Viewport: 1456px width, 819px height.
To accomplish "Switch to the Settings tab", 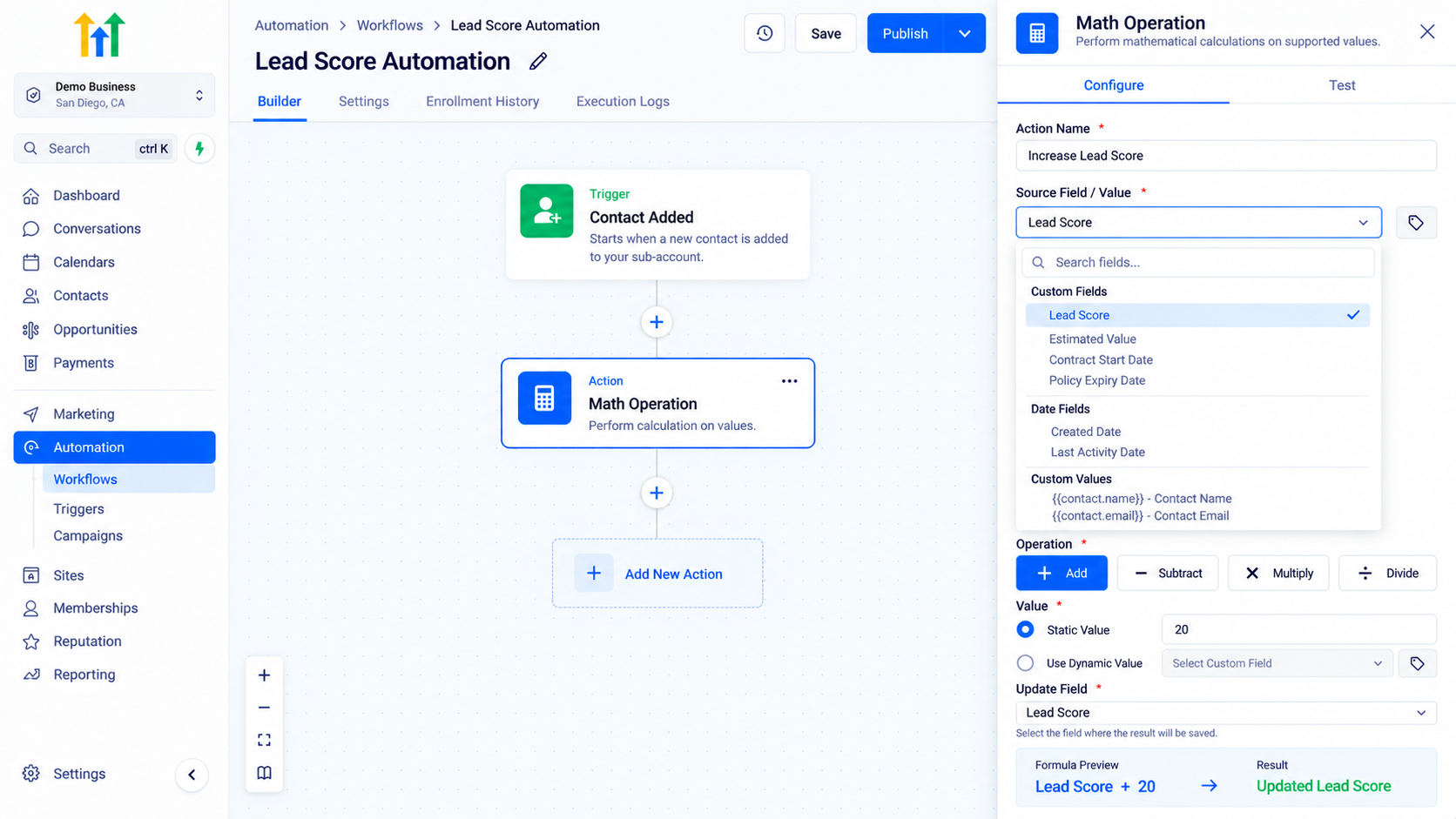I will 364,102.
